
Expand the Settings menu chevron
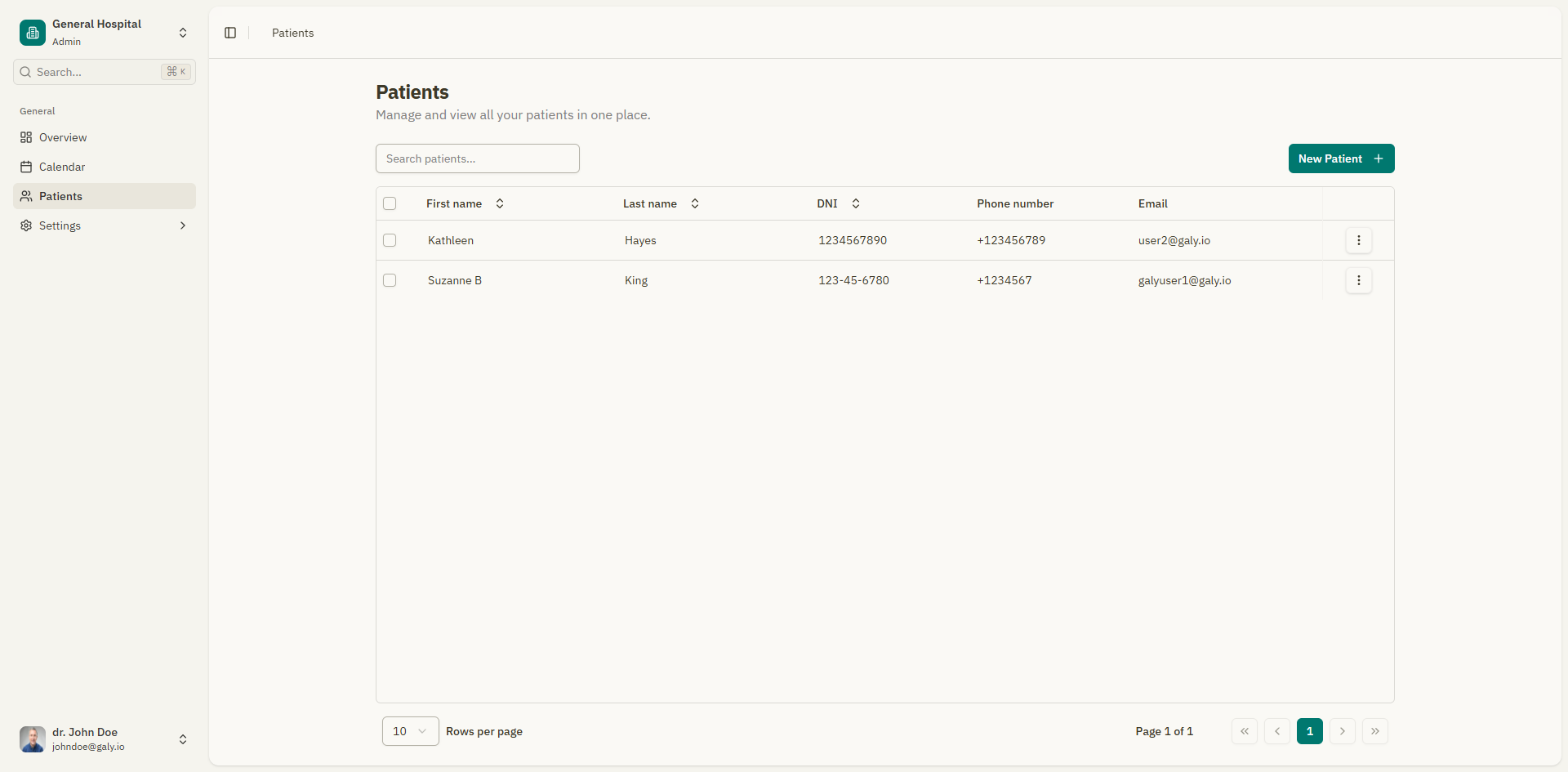(183, 225)
